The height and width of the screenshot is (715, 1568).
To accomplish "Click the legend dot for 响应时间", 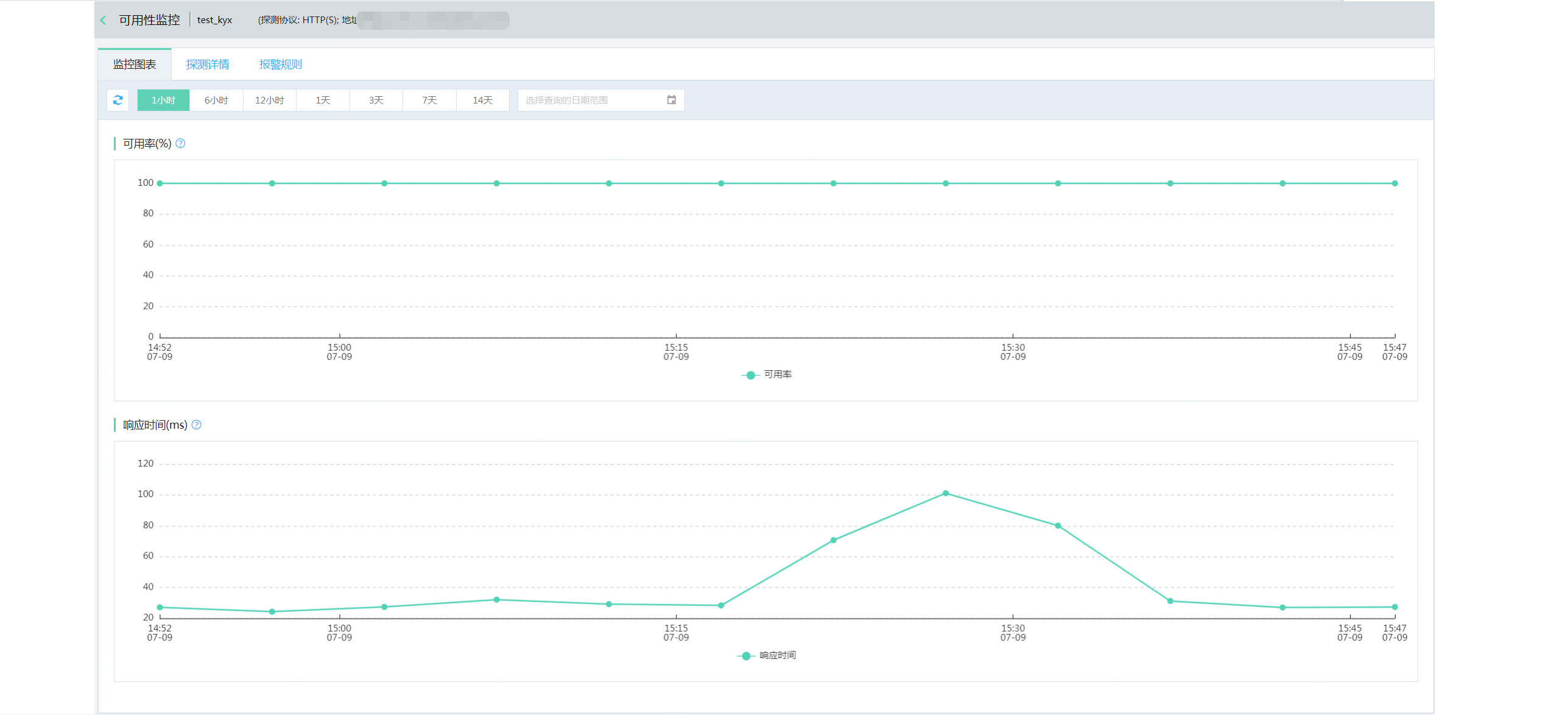I will coord(744,655).
